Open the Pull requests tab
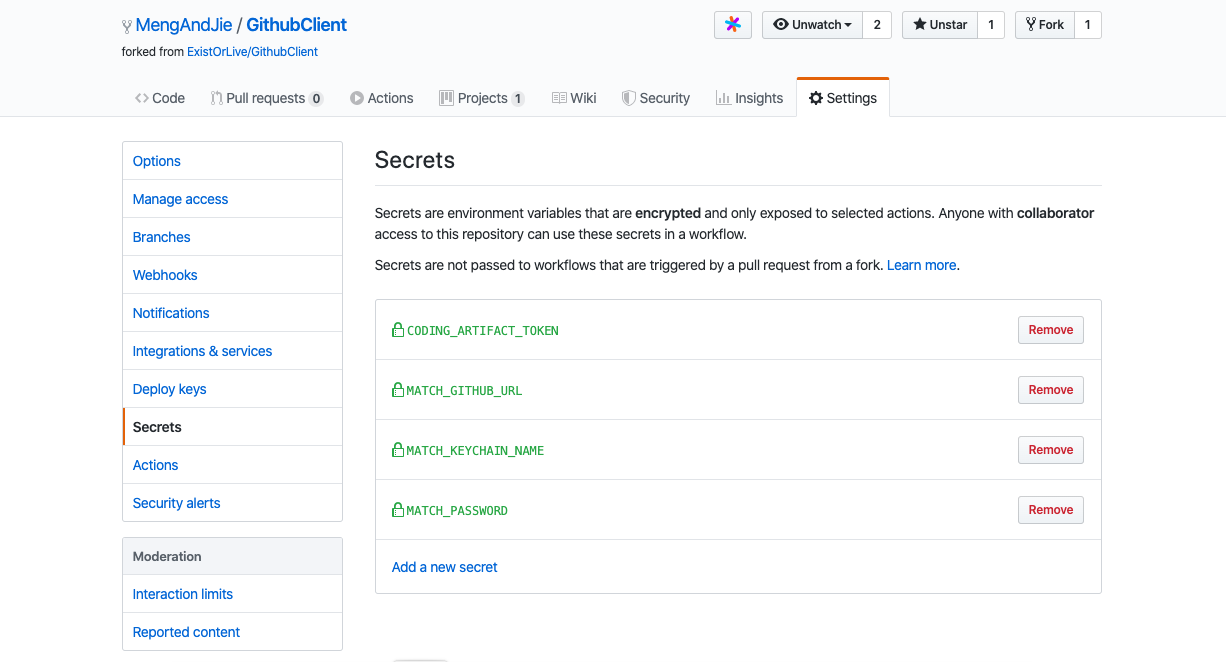1226x662 pixels. click(x=265, y=98)
